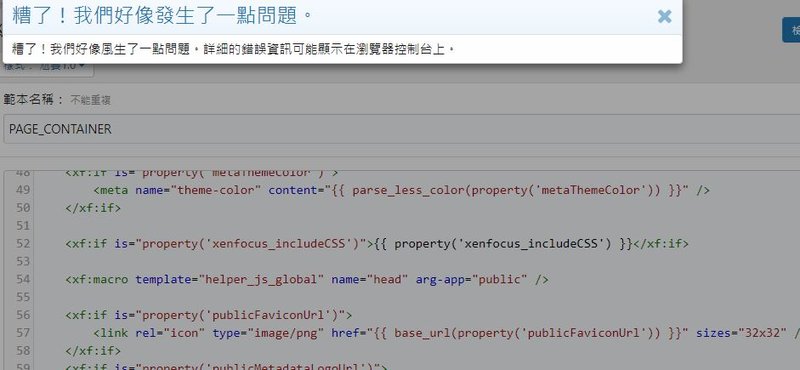Click the PAGE_CONTAINER template name field
The height and width of the screenshot is (370, 800).
coord(403,129)
